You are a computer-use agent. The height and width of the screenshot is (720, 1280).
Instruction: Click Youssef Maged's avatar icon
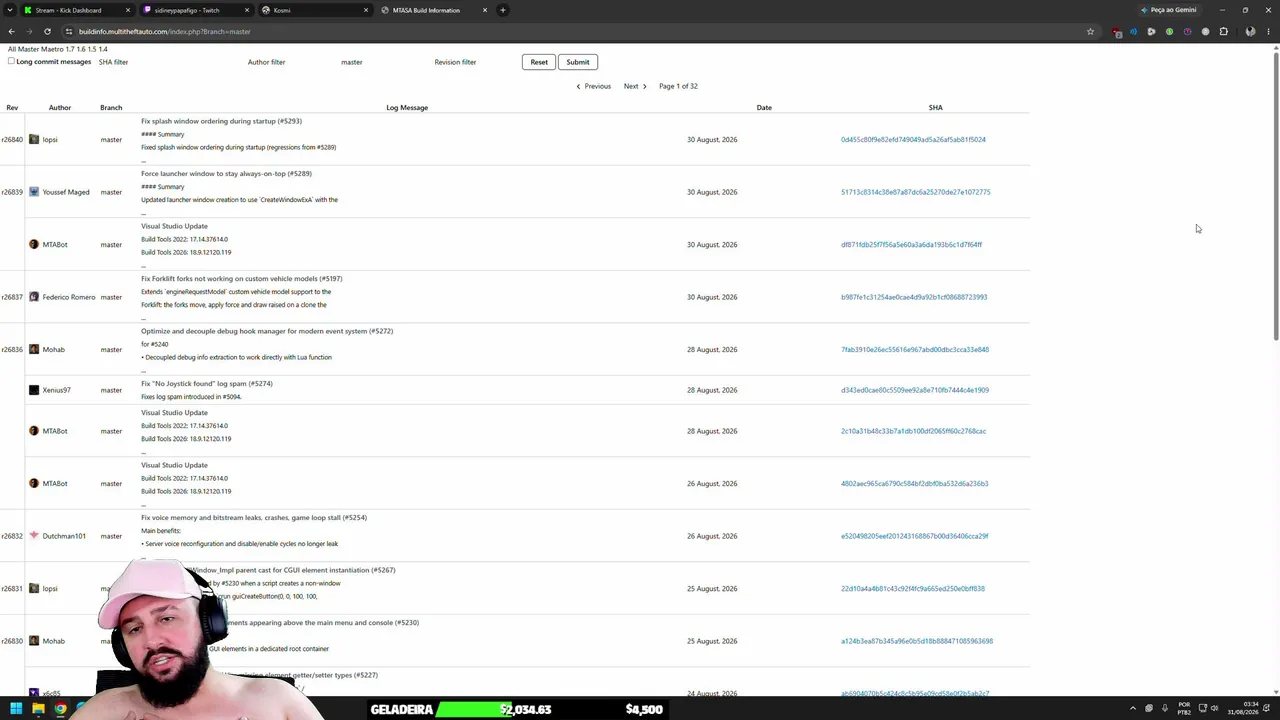pos(34,192)
